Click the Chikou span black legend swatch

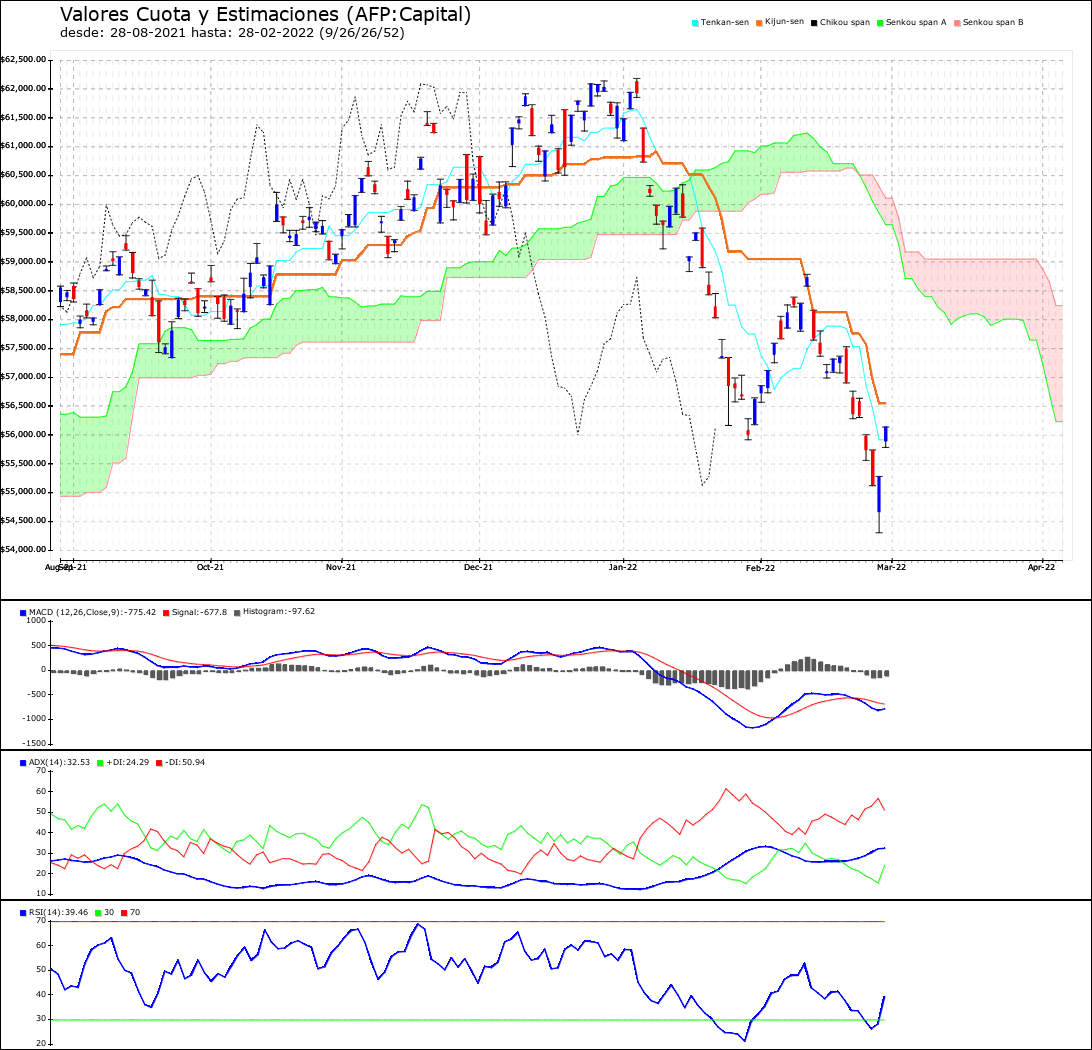tap(814, 23)
